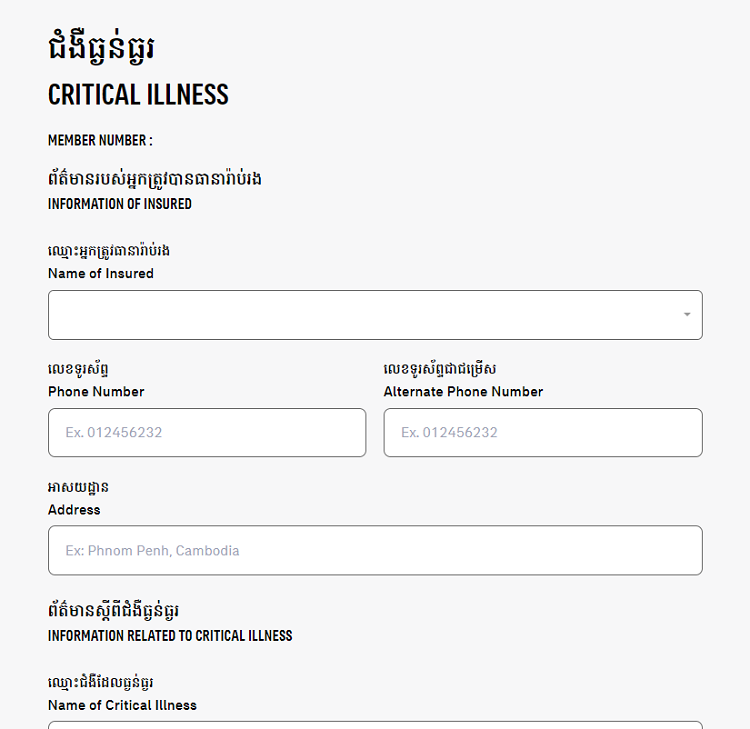This screenshot has height=729, width=750.
Task: Click the "Name of Critical Illness" label
Action: click(122, 705)
